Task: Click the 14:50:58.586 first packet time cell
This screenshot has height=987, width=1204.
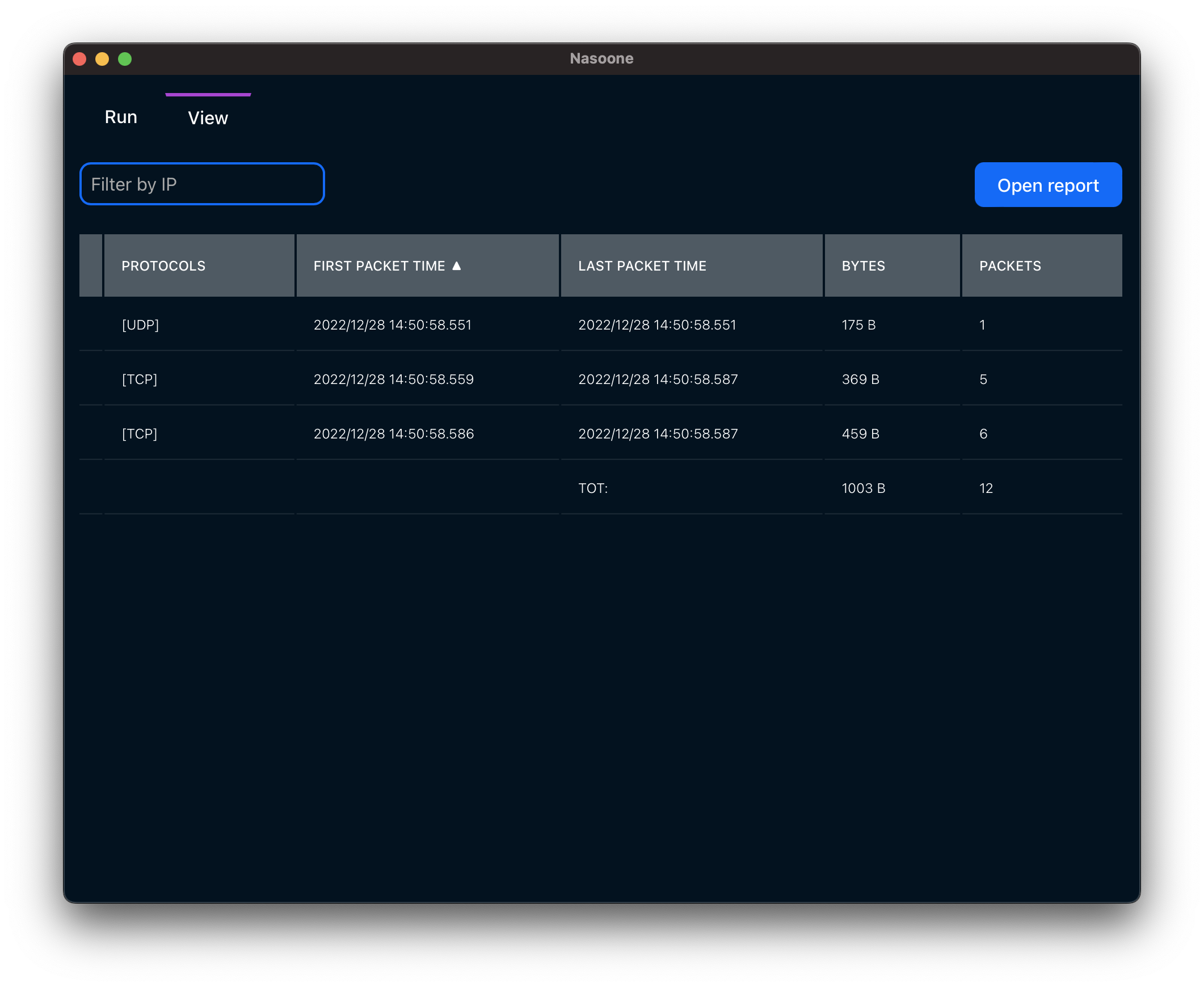Action: [394, 434]
